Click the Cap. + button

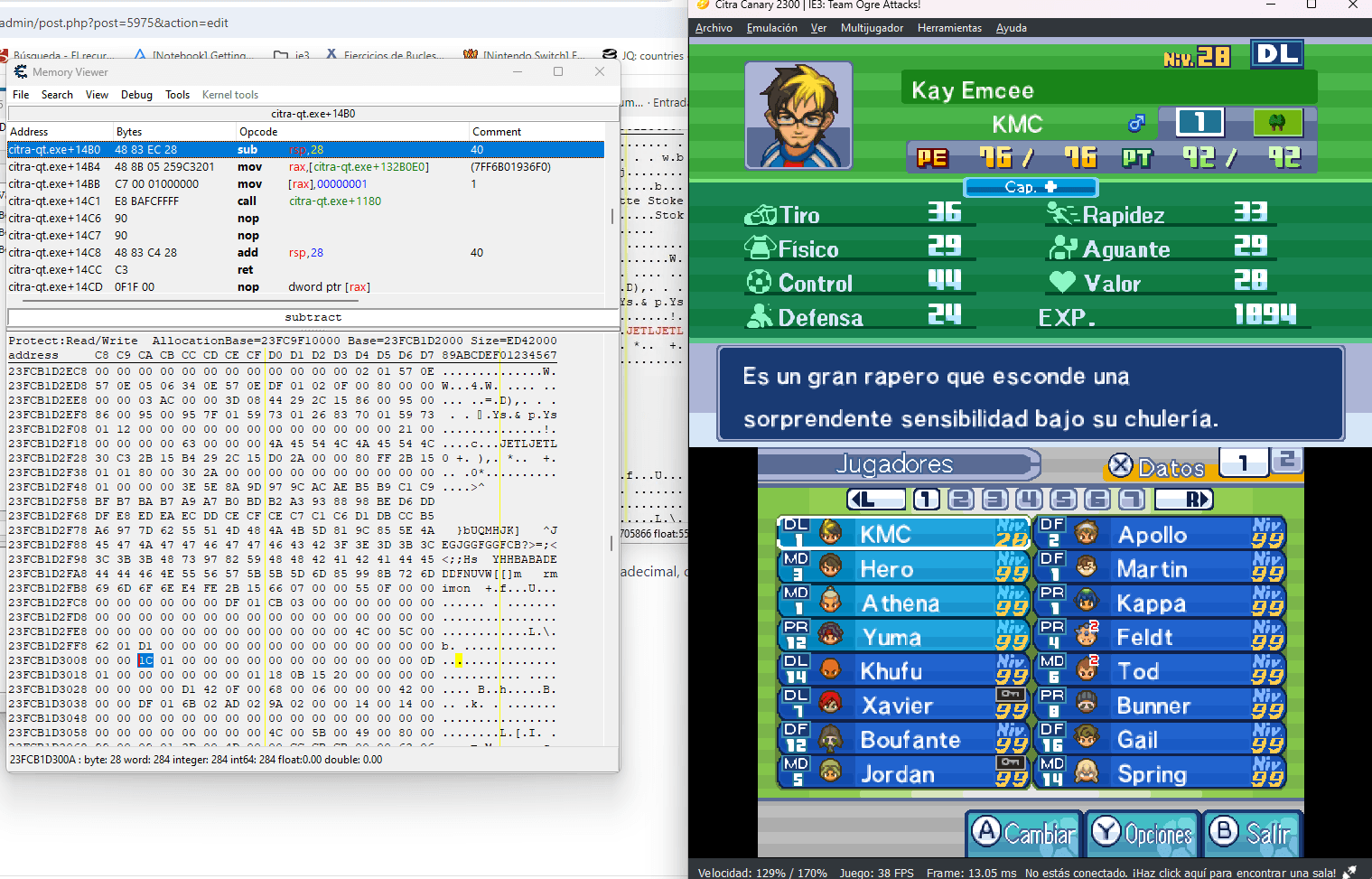[x=1031, y=187]
